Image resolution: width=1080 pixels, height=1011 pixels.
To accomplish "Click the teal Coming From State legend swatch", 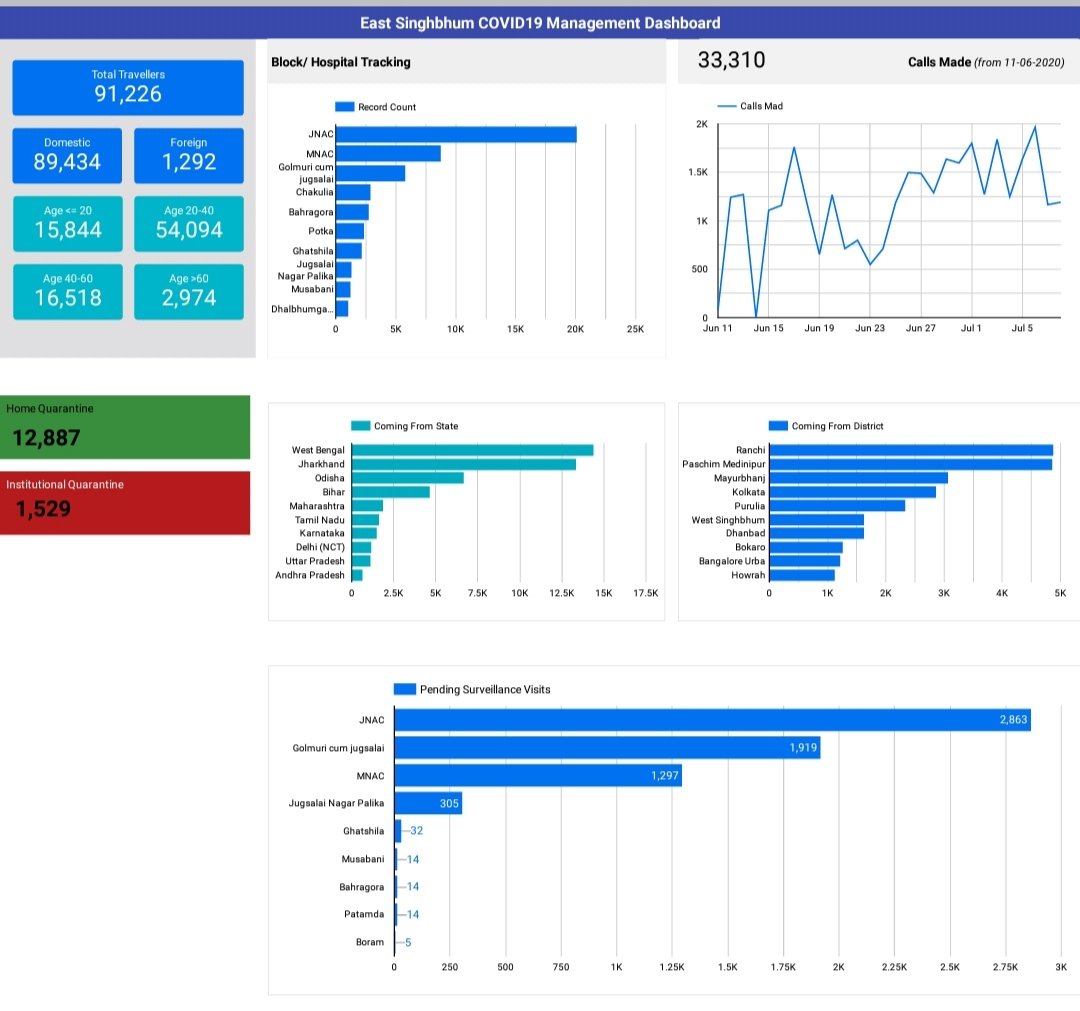I will (360, 426).
